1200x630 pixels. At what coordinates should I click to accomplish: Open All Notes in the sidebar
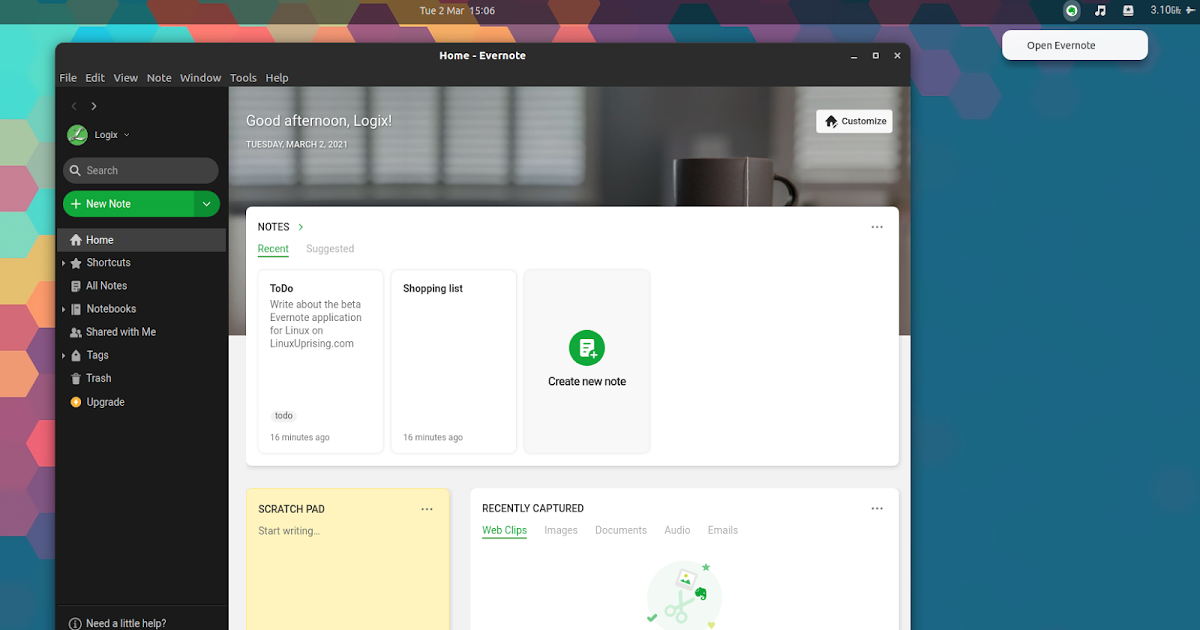(x=141, y=286)
